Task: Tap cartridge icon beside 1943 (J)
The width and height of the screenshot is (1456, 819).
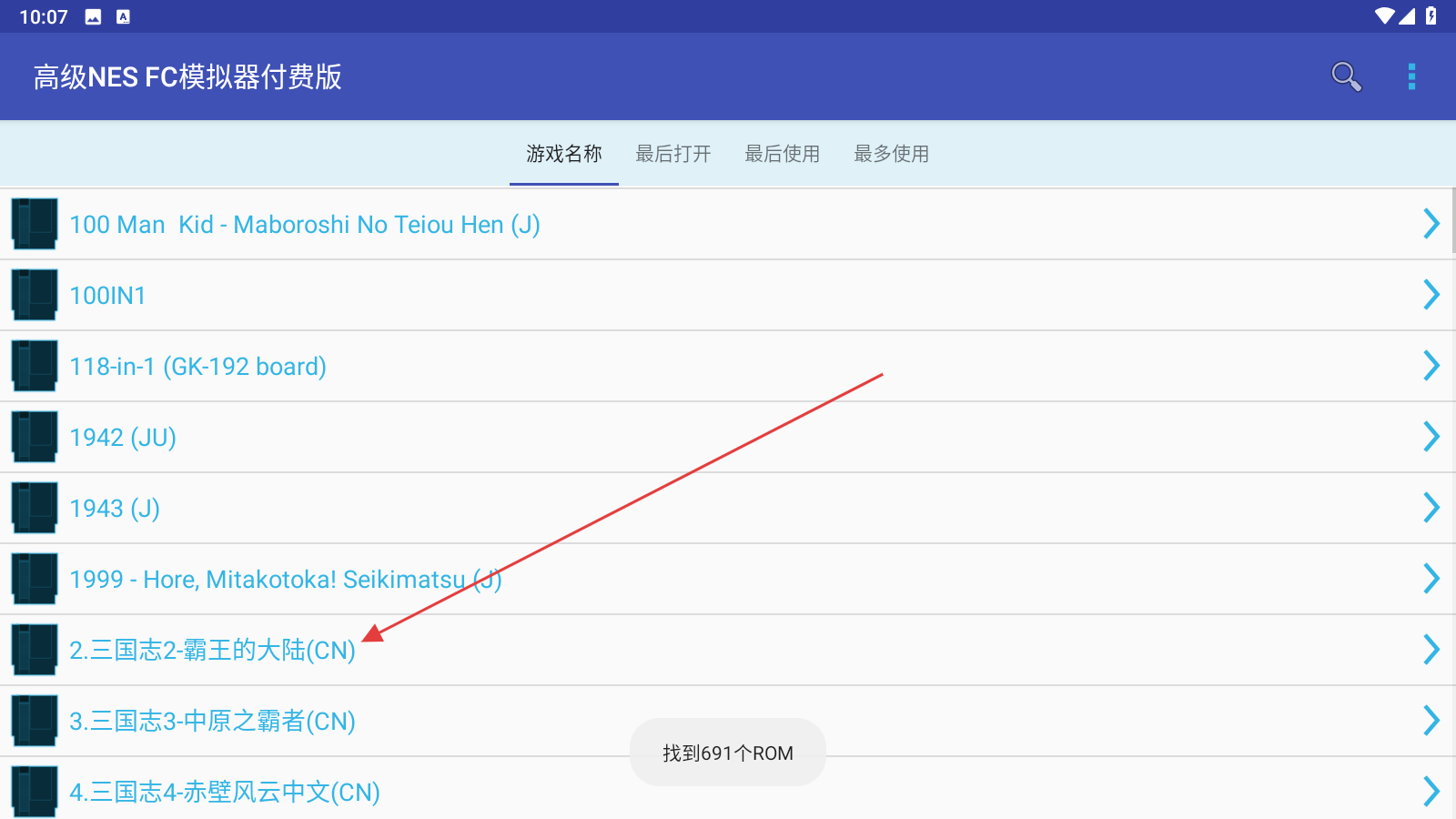Action: 35,508
